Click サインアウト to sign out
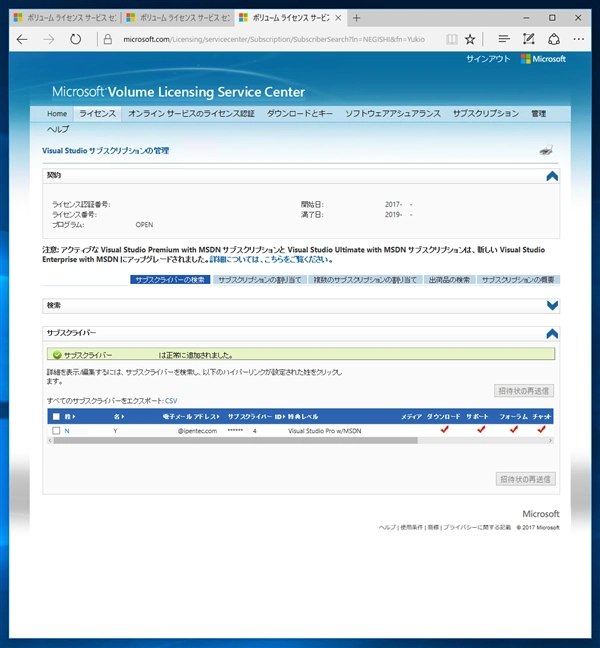600x648 pixels. coord(488,59)
